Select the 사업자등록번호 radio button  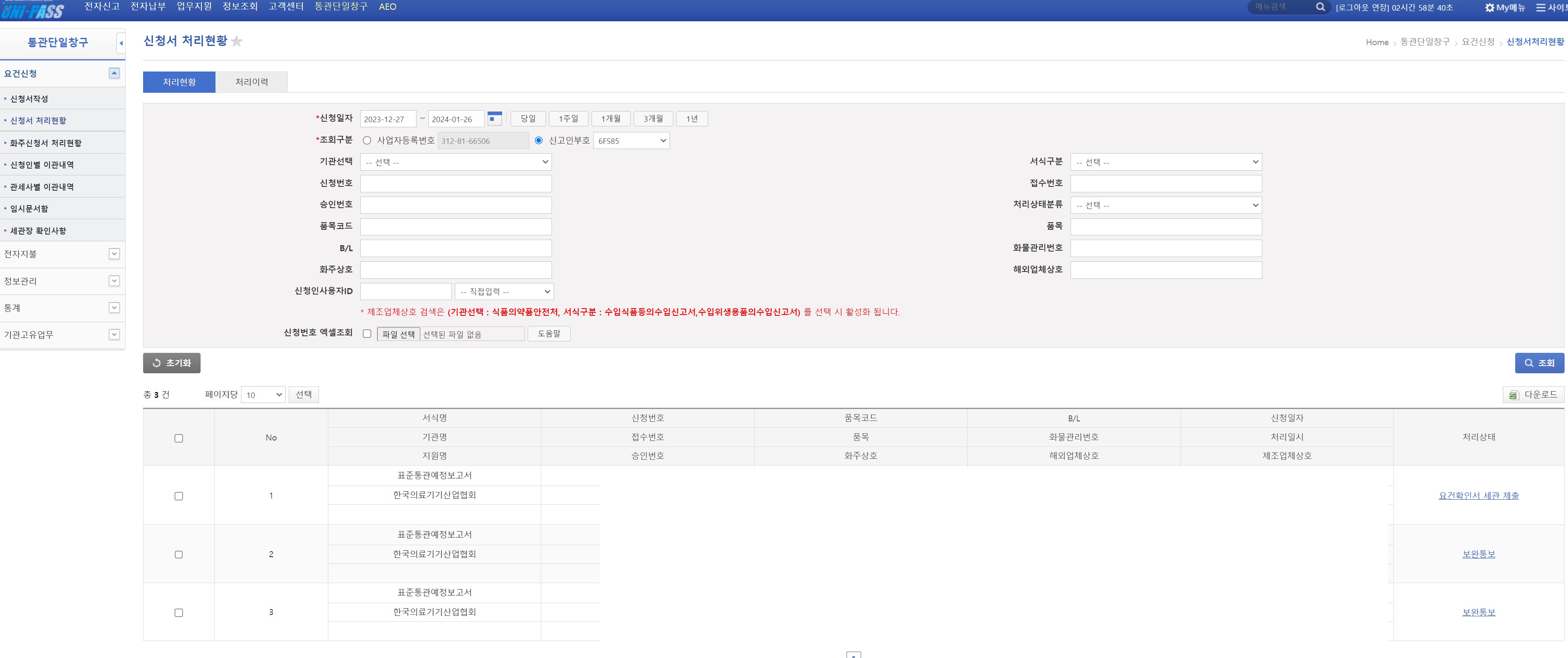(366, 140)
